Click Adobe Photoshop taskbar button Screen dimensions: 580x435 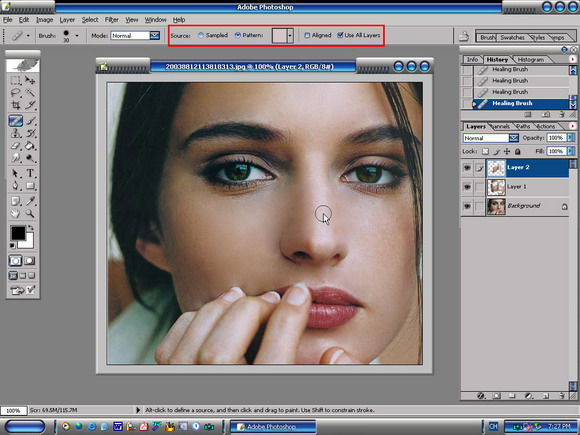pyautogui.click(x=273, y=426)
